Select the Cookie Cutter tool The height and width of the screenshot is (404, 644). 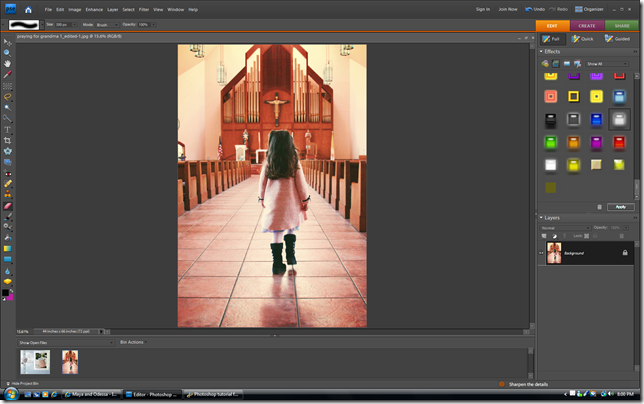7,151
